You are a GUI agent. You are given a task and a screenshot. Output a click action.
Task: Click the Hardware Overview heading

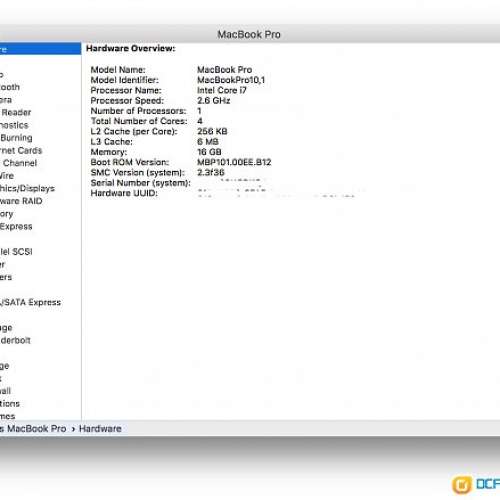point(131,48)
